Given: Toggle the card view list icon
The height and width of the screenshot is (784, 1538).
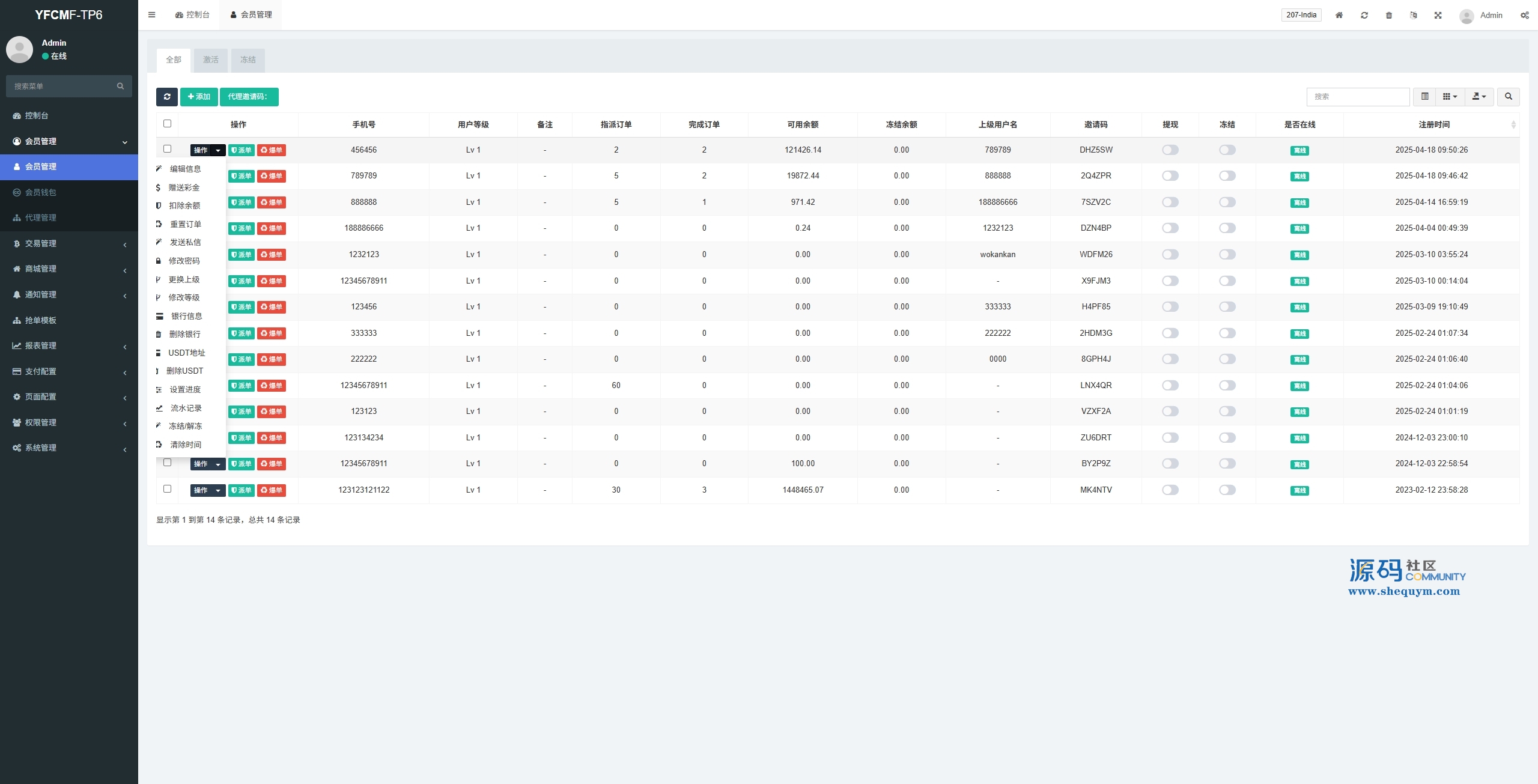Looking at the screenshot, I should pos(1424,97).
